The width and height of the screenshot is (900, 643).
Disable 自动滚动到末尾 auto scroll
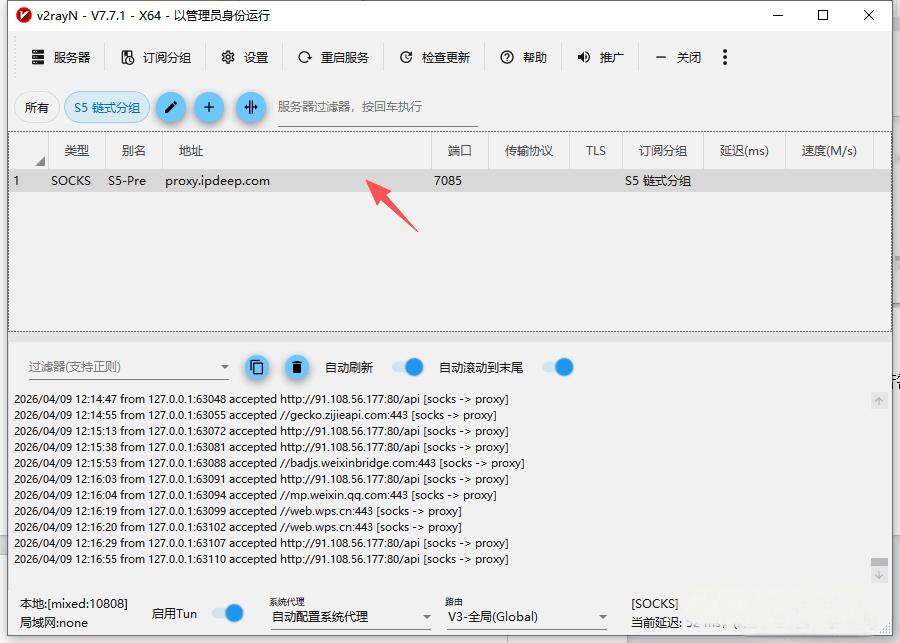coord(556,367)
